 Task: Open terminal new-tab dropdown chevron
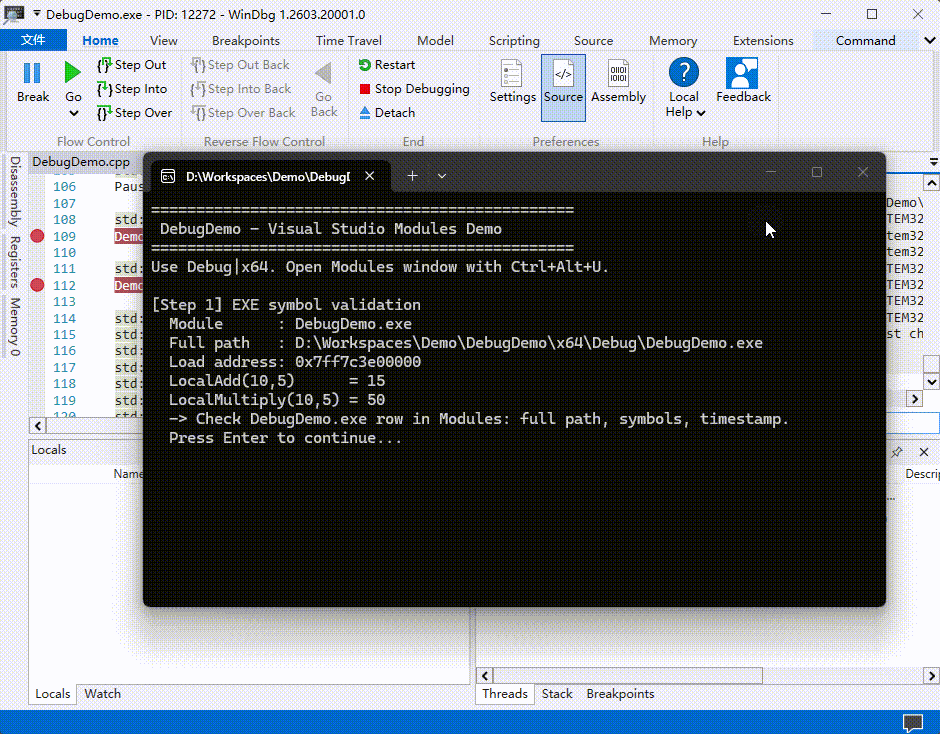[442, 176]
